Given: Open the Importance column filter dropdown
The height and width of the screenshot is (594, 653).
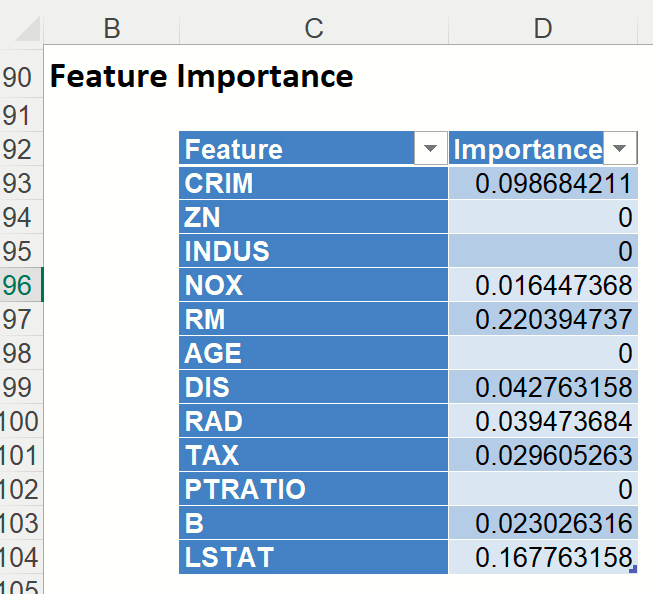Looking at the screenshot, I should (x=620, y=149).
